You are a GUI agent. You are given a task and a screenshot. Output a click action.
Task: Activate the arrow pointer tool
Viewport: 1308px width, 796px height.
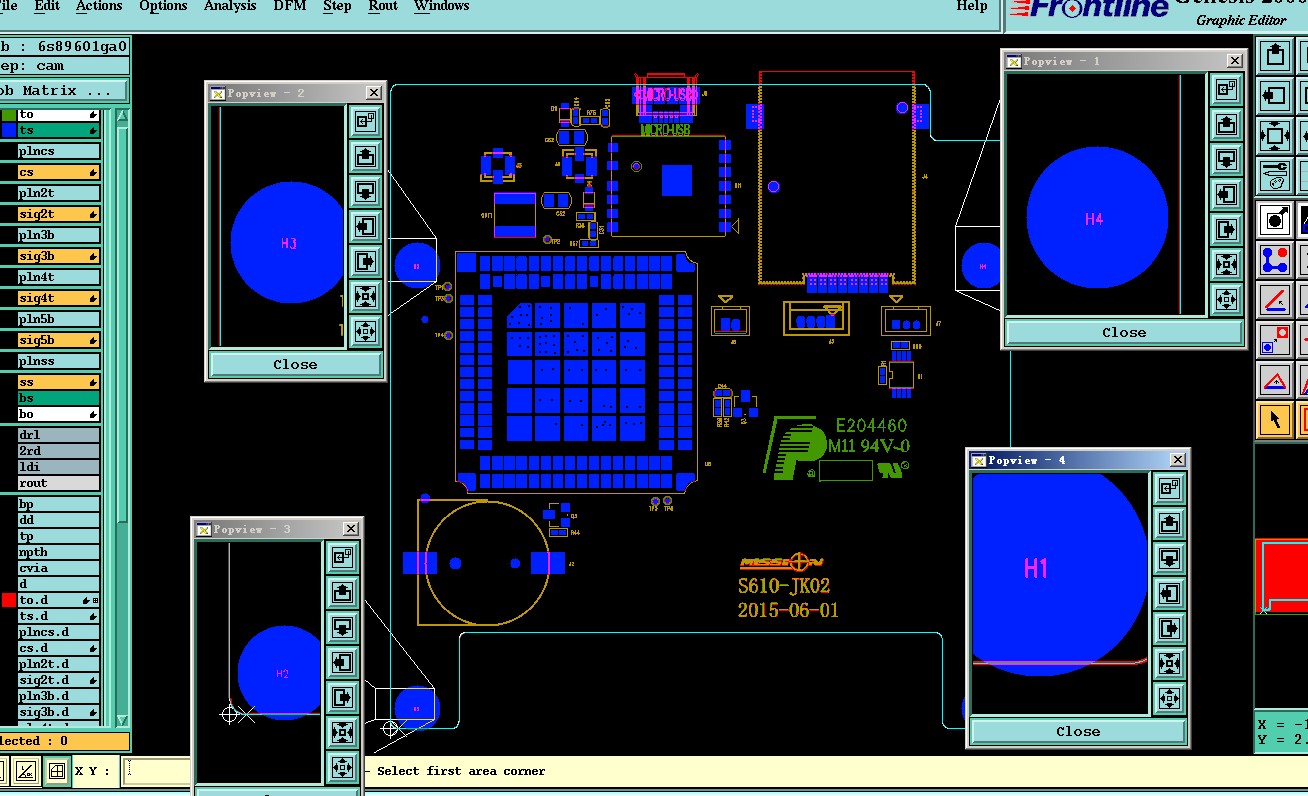pos(1274,420)
